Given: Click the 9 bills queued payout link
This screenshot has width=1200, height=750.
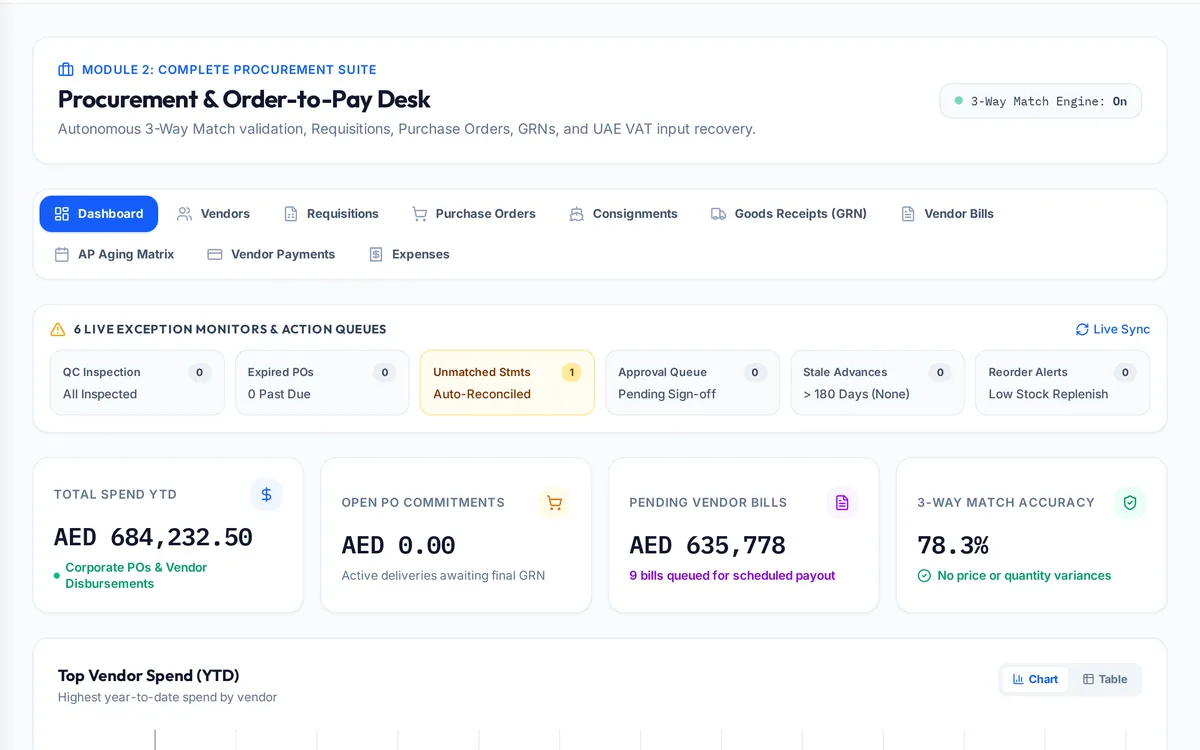Looking at the screenshot, I should click(x=732, y=575).
